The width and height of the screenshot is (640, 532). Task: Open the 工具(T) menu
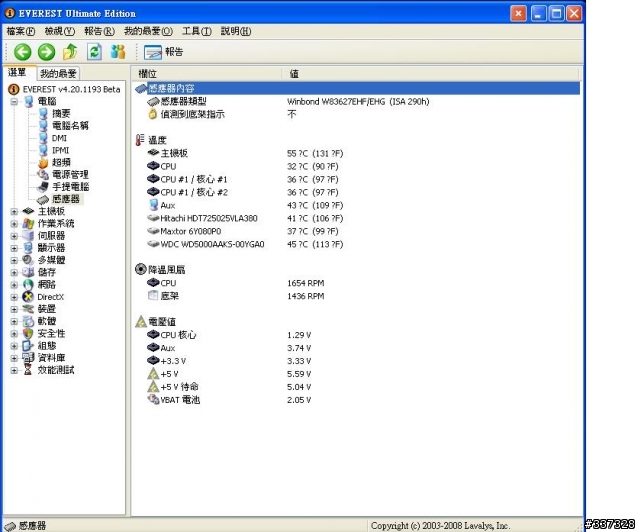click(x=197, y=31)
